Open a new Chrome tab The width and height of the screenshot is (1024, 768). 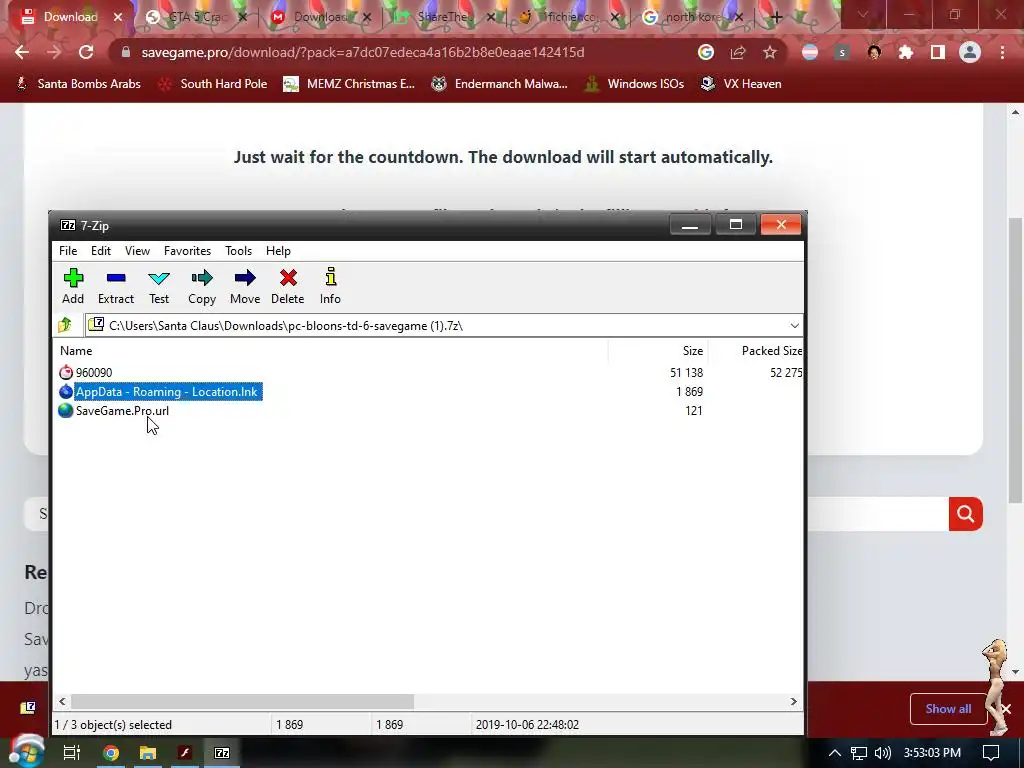click(776, 17)
